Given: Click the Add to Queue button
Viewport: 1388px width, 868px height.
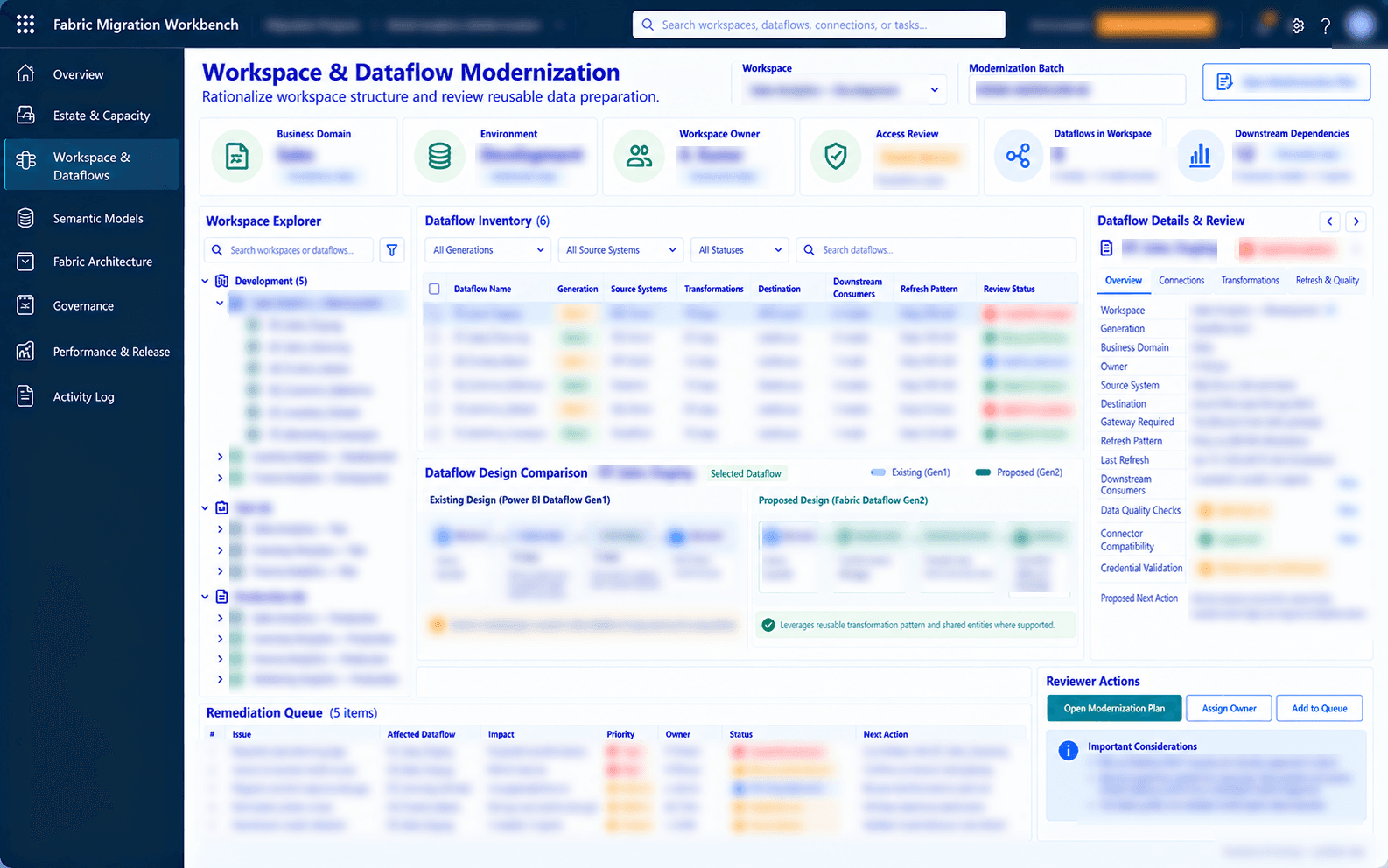Looking at the screenshot, I should click(1320, 709).
